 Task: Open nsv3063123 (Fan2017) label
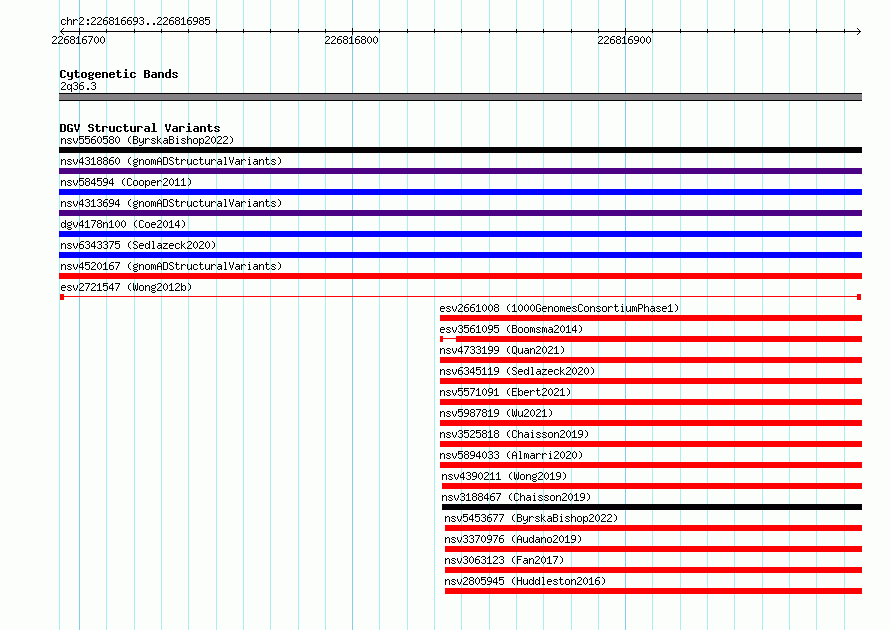pos(504,560)
